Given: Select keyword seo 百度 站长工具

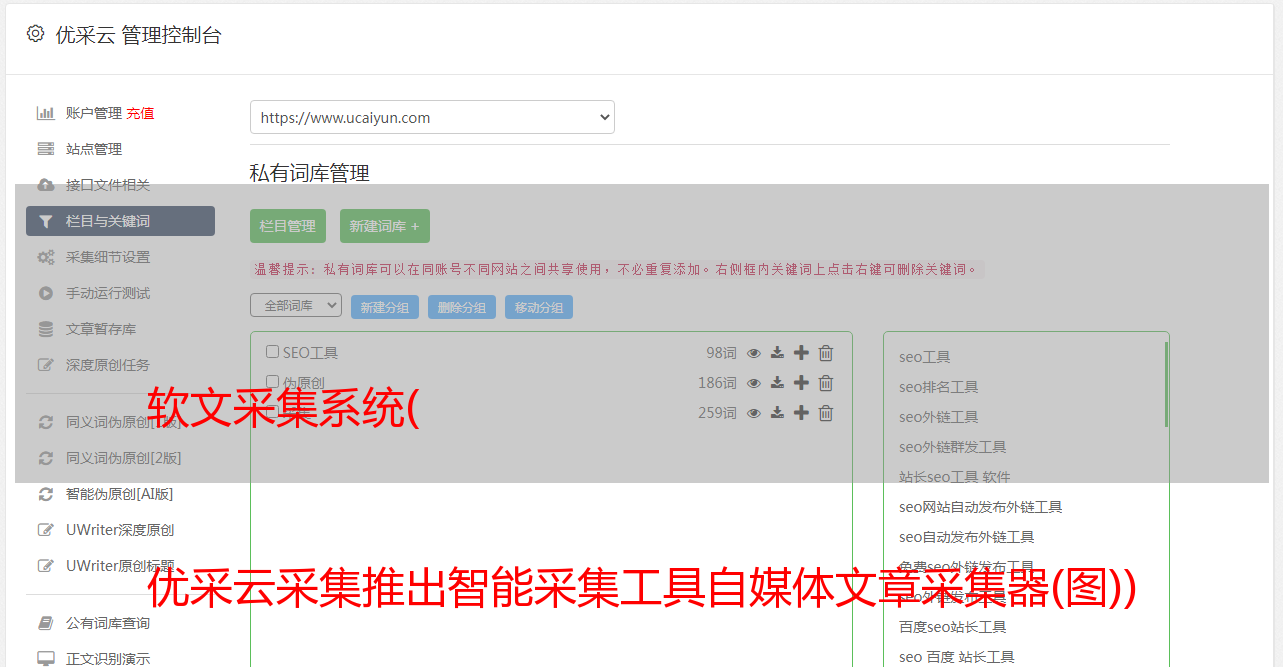Looking at the screenshot, I should tap(956, 657).
